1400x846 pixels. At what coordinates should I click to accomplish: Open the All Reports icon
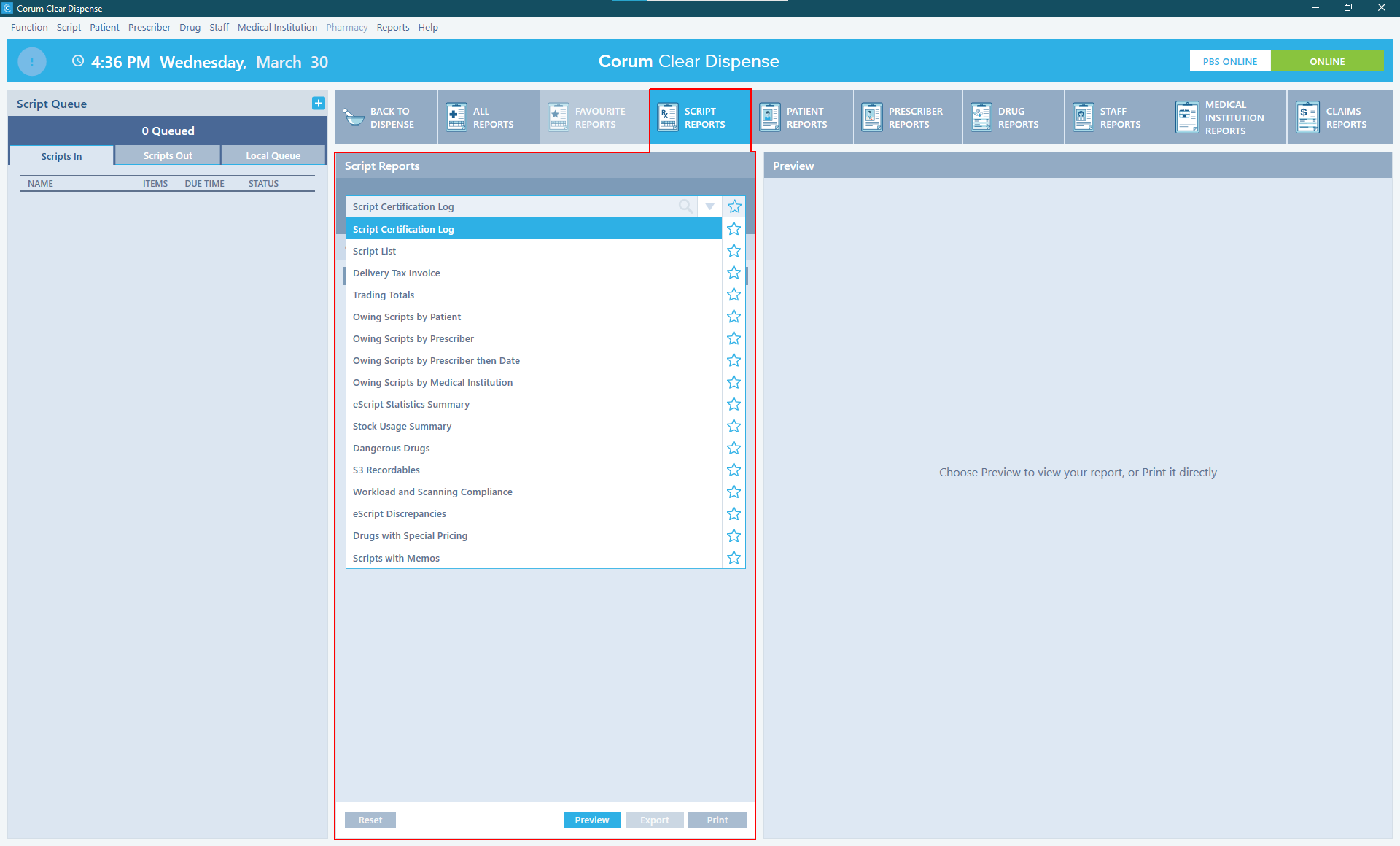point(456,117)
